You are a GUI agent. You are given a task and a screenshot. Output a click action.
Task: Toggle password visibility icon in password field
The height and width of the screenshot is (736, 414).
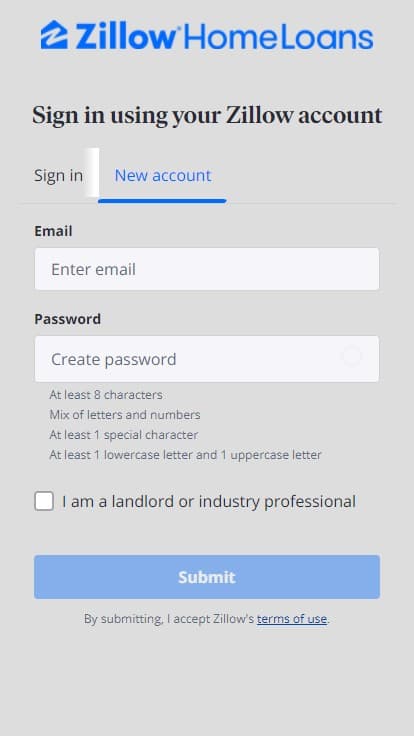(352, 357)
